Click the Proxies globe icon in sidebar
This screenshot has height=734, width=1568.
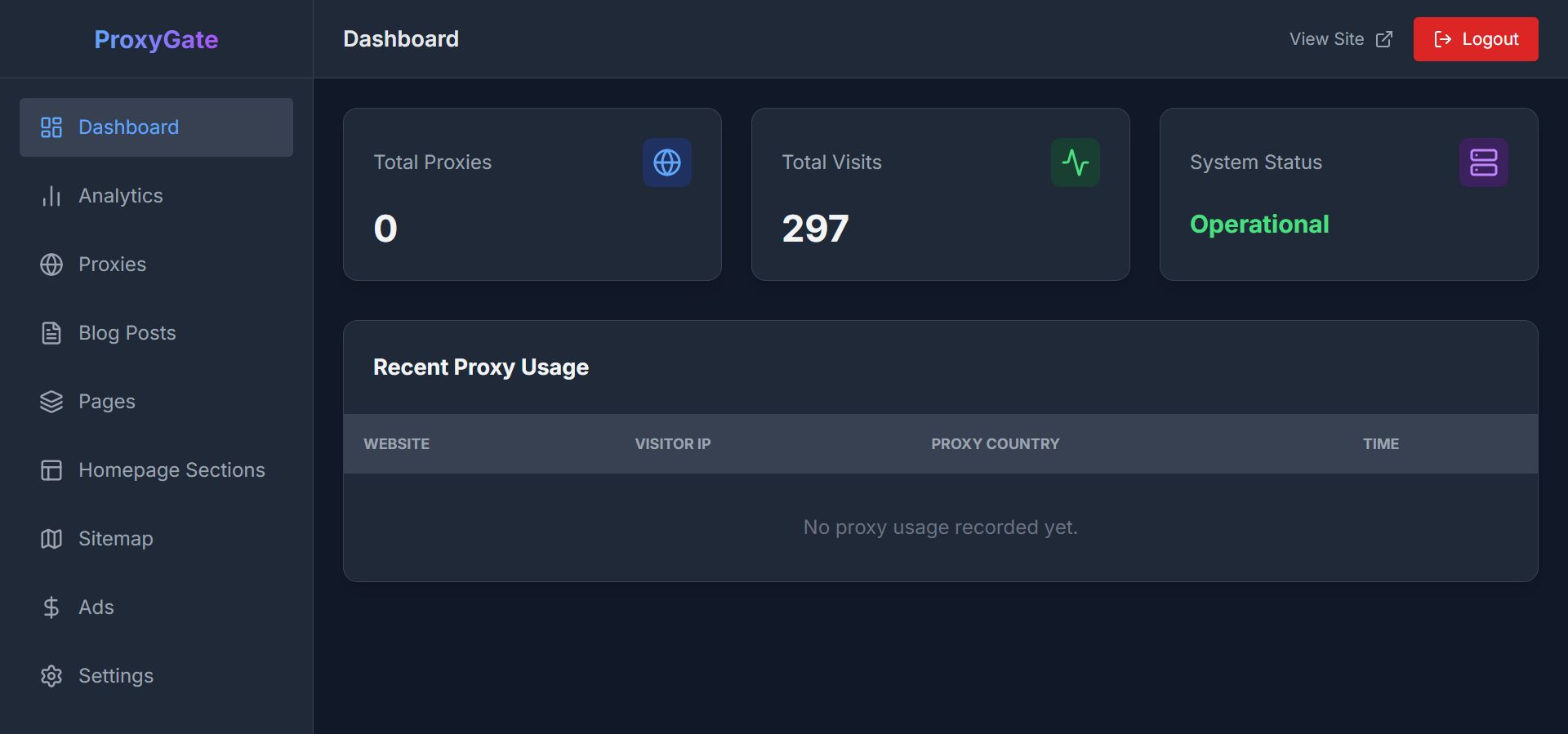51,265
